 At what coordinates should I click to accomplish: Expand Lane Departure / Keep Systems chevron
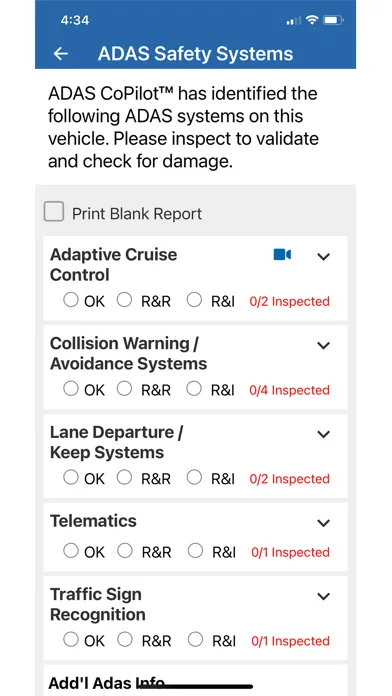tap(324, 434)
